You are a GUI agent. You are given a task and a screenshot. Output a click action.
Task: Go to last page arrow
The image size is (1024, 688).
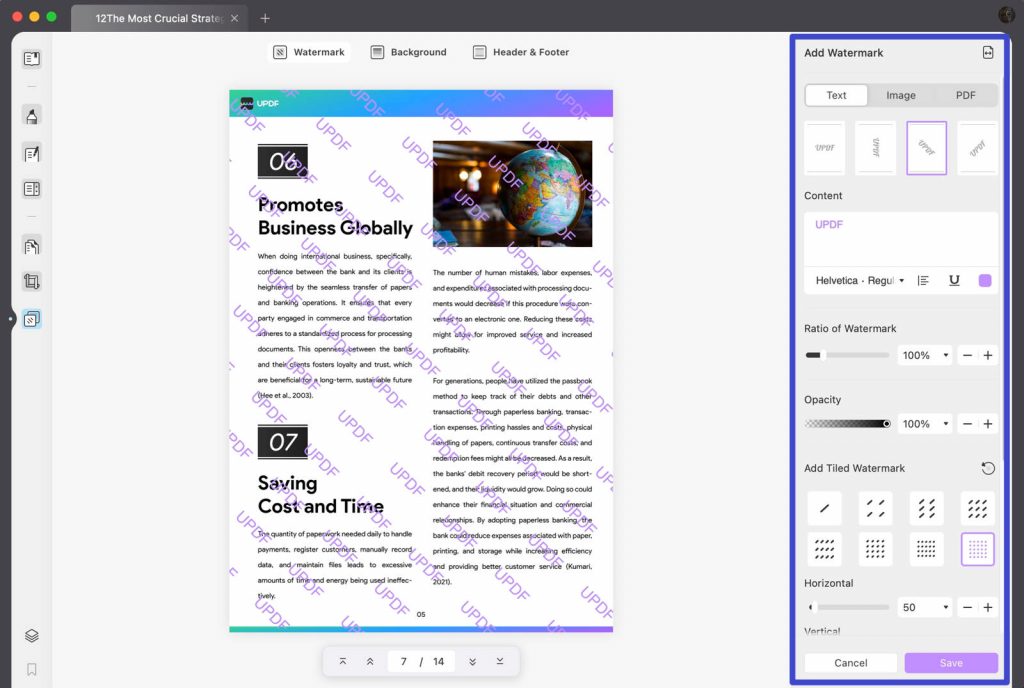pyautogui.click(x=500, y=662)
